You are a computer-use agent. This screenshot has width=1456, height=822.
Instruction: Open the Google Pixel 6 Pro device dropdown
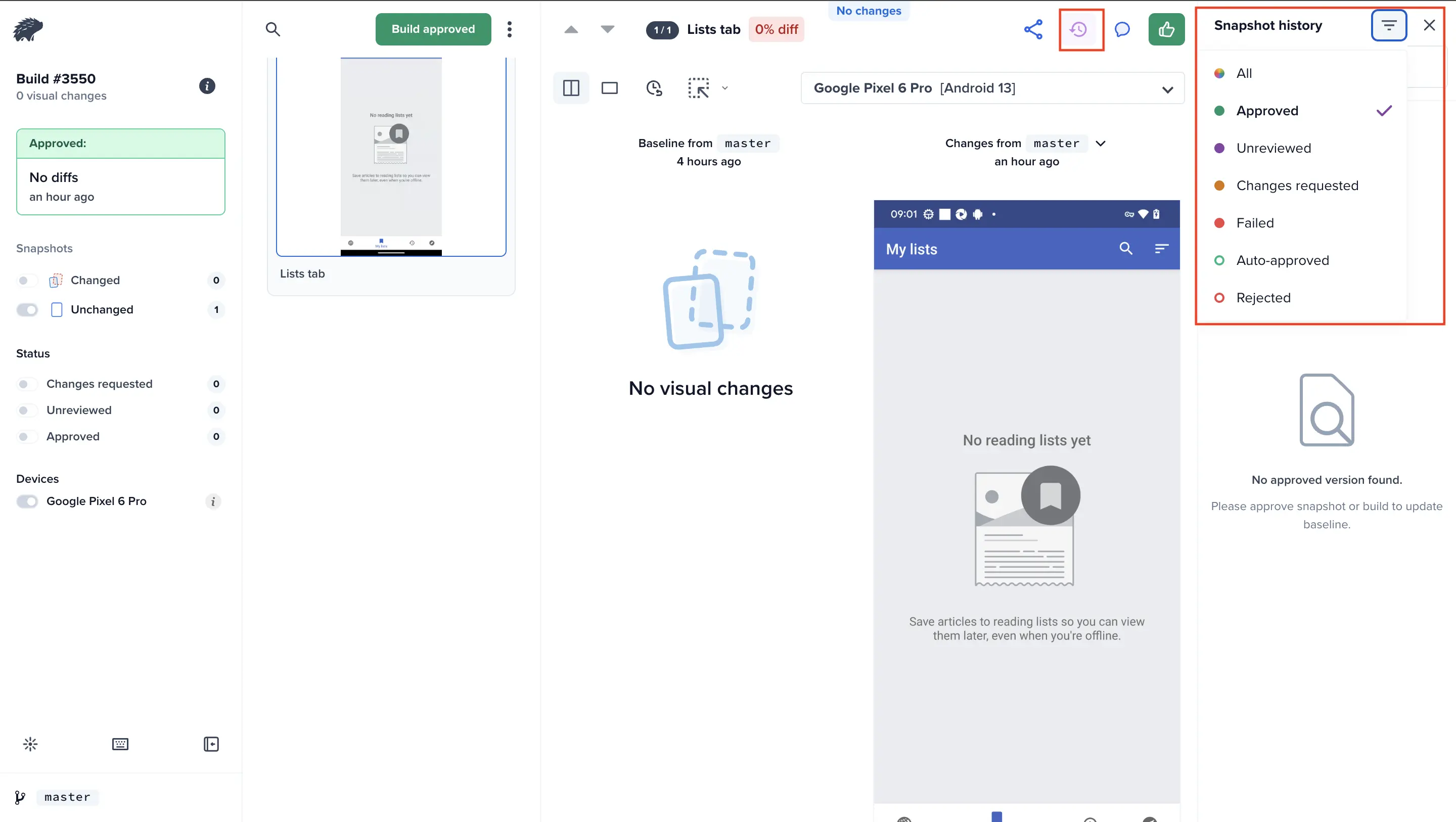(x=992, y=88)
